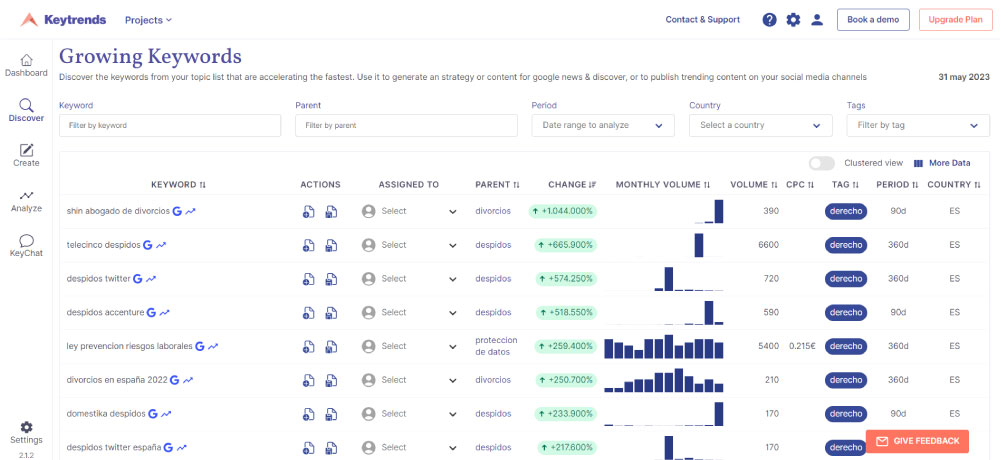Click the More Data columns link
Screen dimensions: 1000x460
(x=942, y=163)
